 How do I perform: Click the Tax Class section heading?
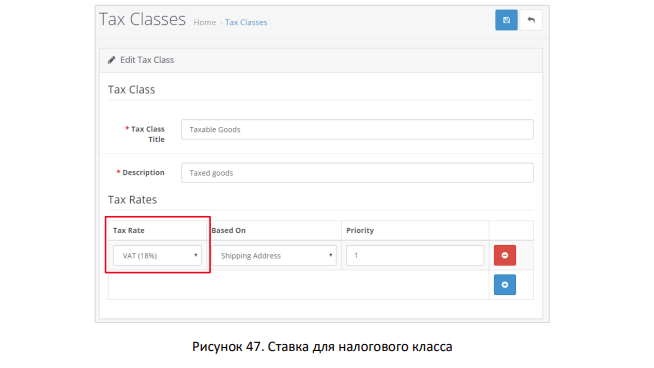pyautogui.click(x=131, y=89)
